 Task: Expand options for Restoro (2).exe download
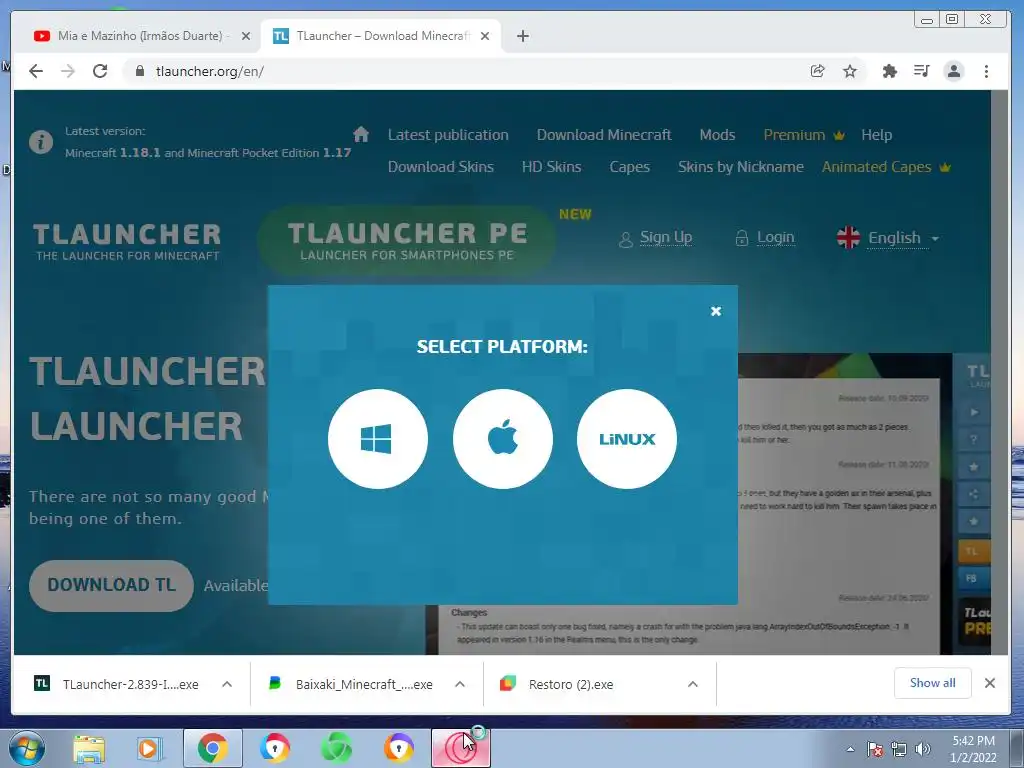[693, 684]
